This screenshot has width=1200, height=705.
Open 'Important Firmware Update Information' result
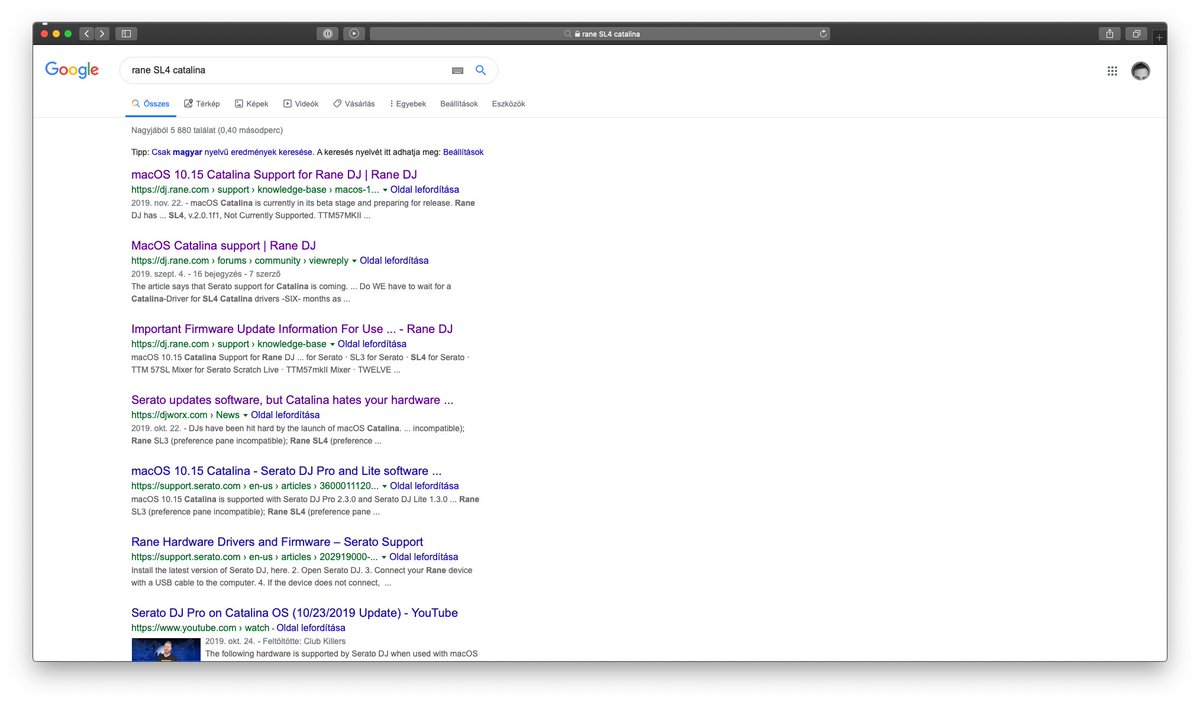pyautogui.click(x=292, y=329)
